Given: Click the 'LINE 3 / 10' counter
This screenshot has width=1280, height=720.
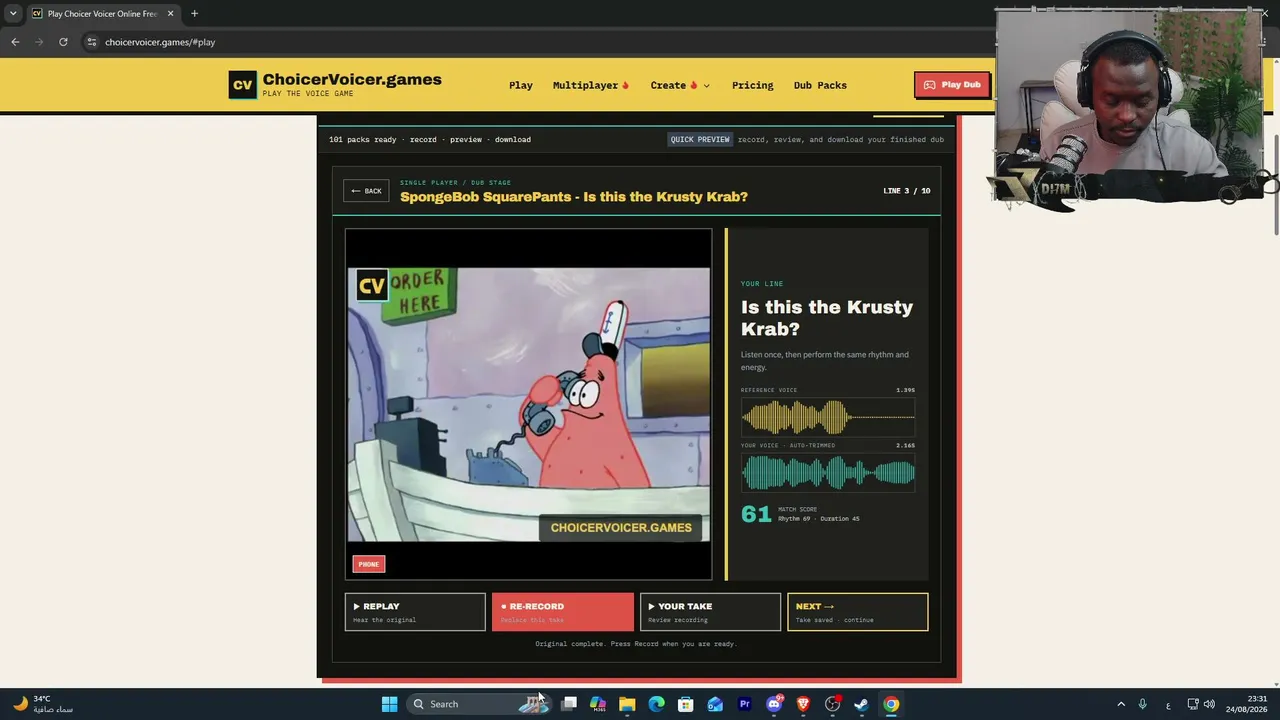Looking at the screenshot, I should pyautogui.click(x=906, y=191).
